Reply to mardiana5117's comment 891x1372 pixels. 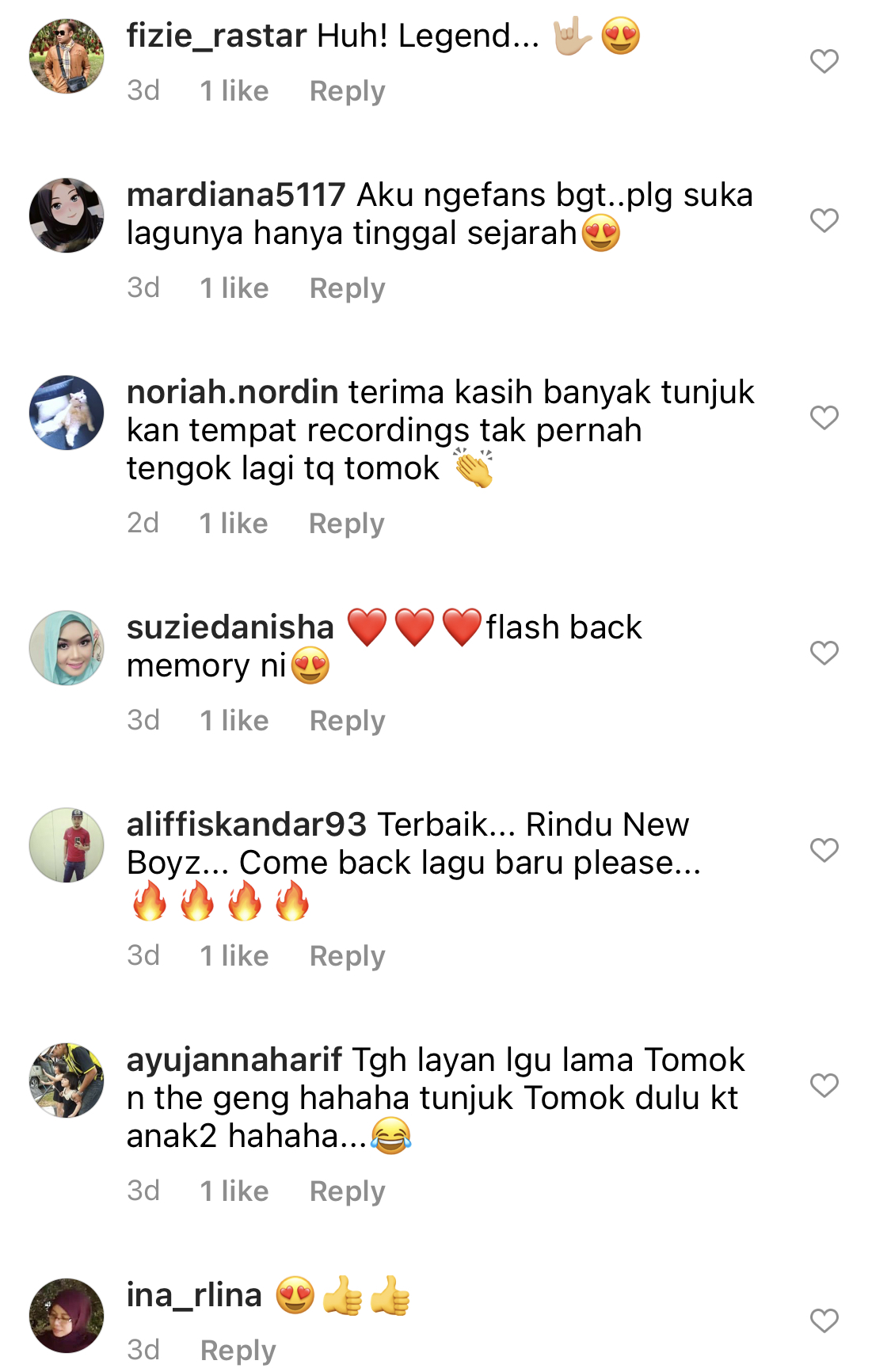click(347, 288)
